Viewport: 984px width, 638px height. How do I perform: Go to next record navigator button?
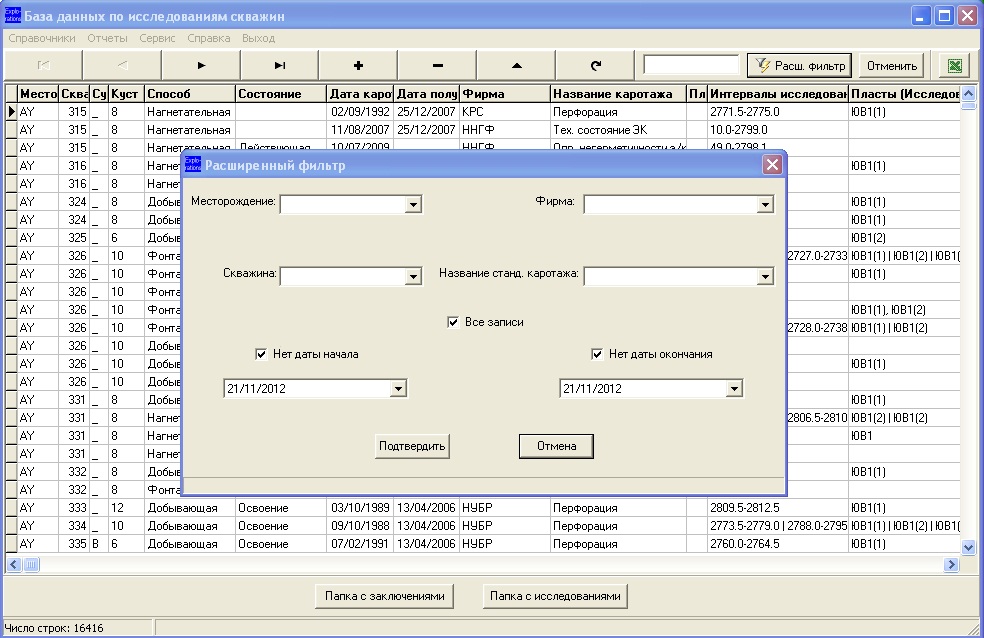tap(201, 65)
